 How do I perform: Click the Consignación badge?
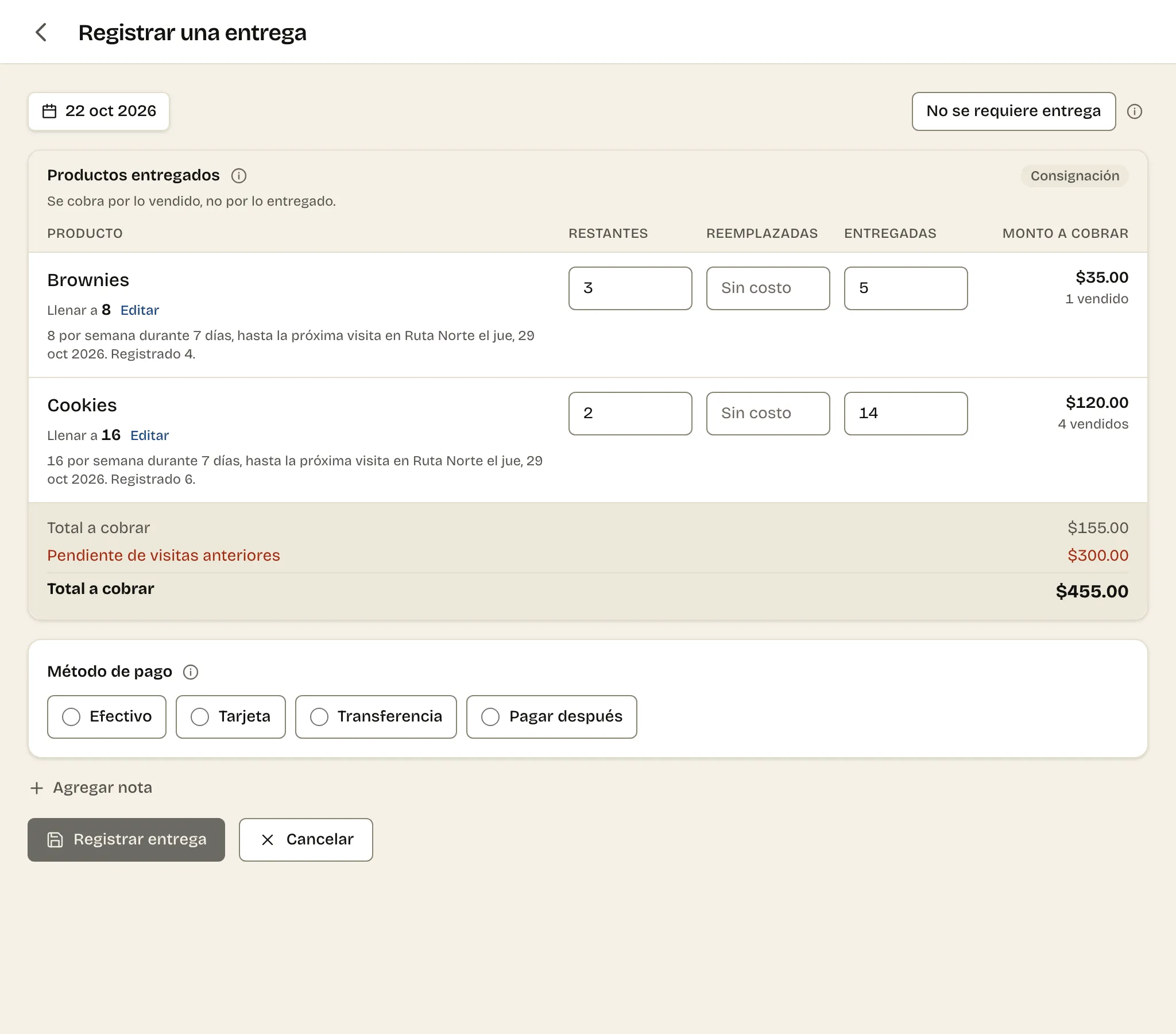[1074, 176]
